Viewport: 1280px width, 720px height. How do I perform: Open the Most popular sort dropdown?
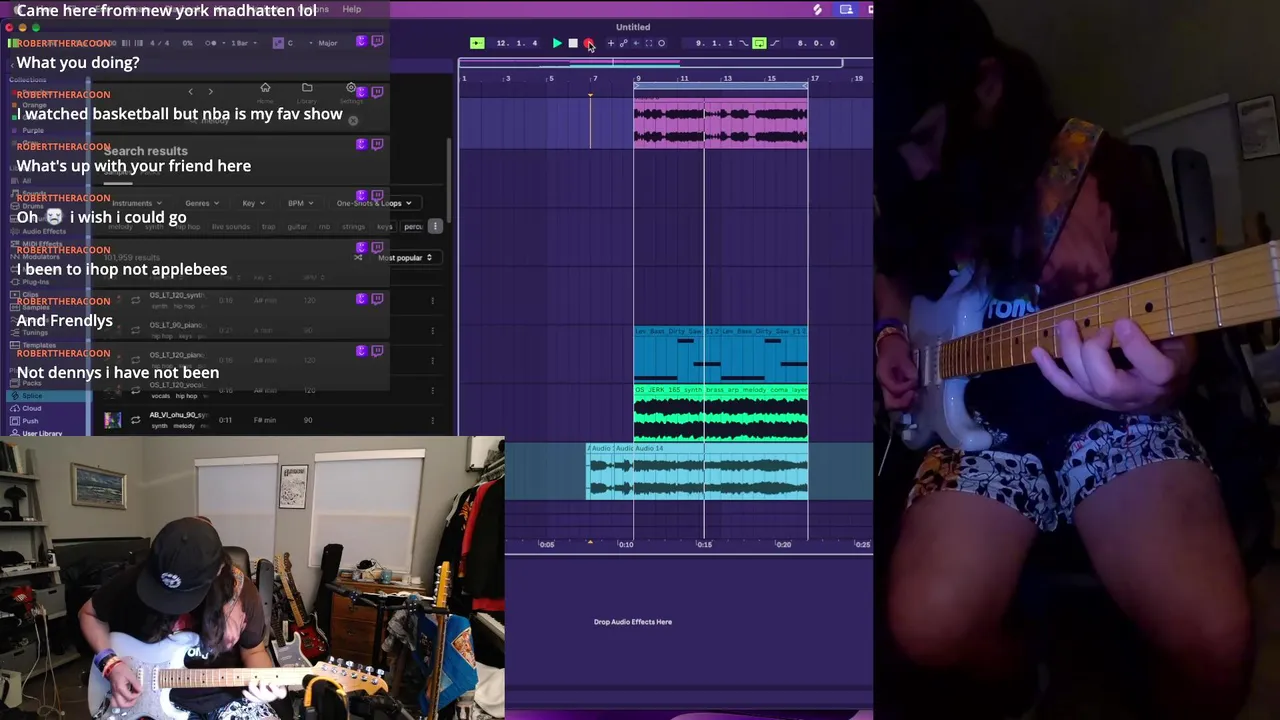point(405,258)
